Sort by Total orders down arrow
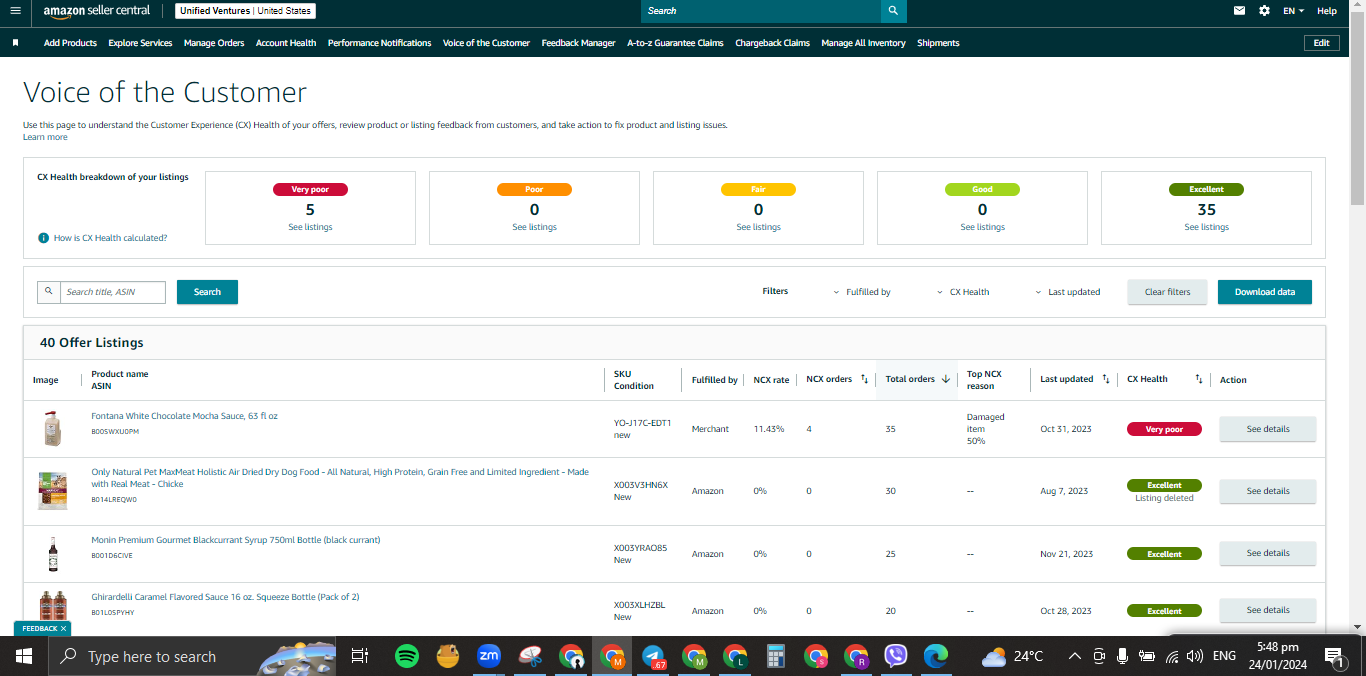Screen dimensions: 1366x676 [x=946, y=379]
